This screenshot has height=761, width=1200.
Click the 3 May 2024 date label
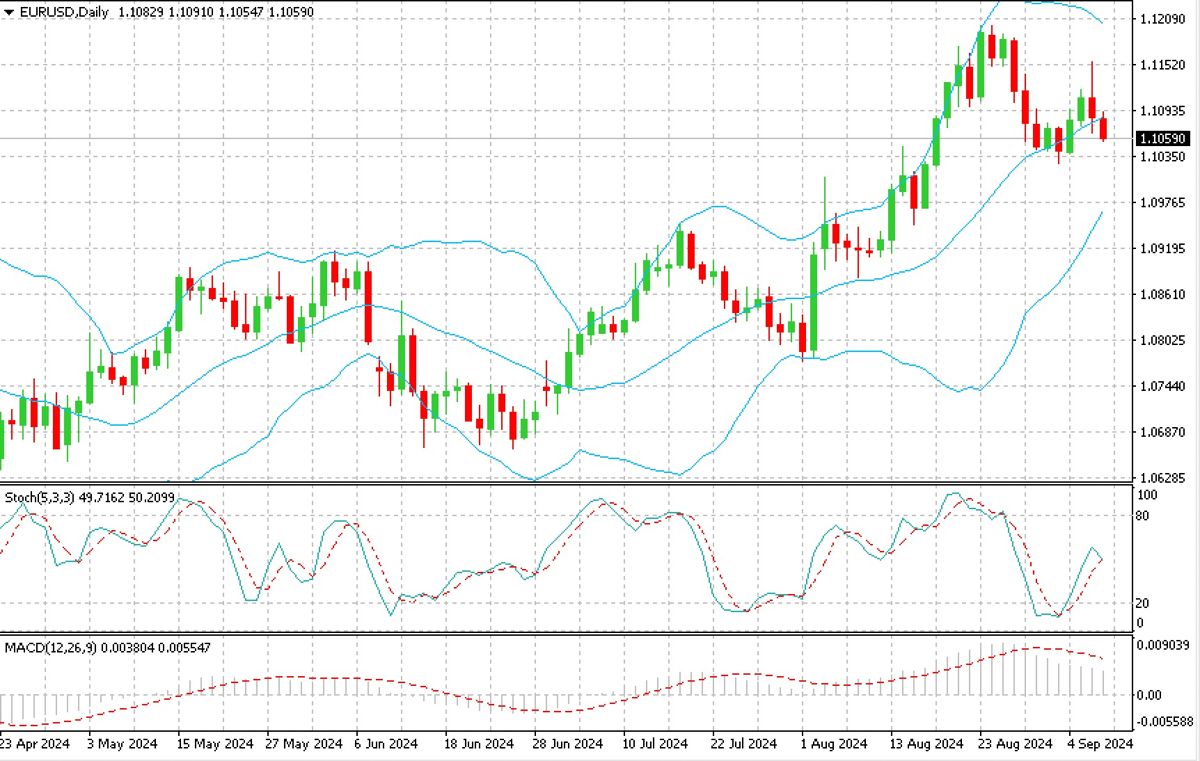click(122, 745)
